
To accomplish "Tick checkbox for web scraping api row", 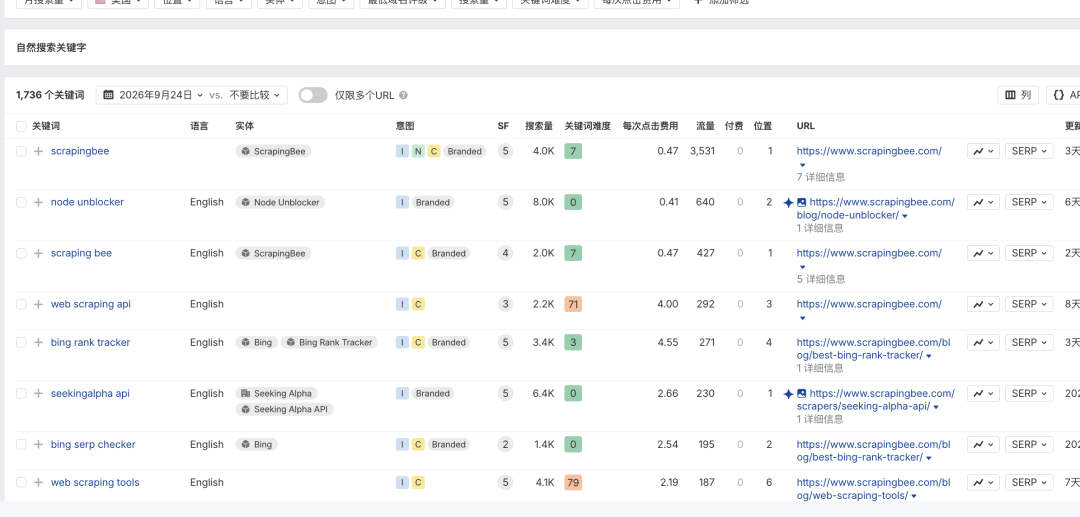I will [x=21, y=304].
